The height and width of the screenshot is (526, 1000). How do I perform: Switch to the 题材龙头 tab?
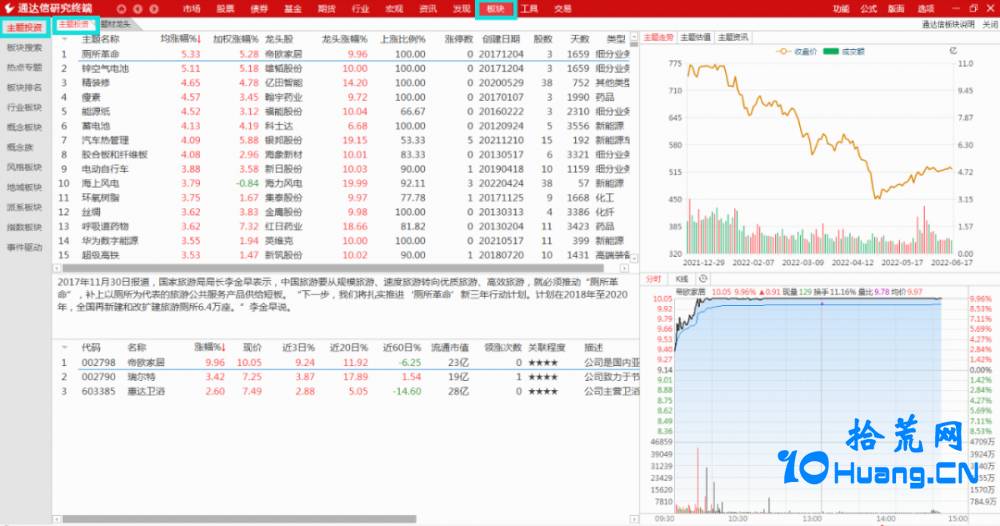115,24
